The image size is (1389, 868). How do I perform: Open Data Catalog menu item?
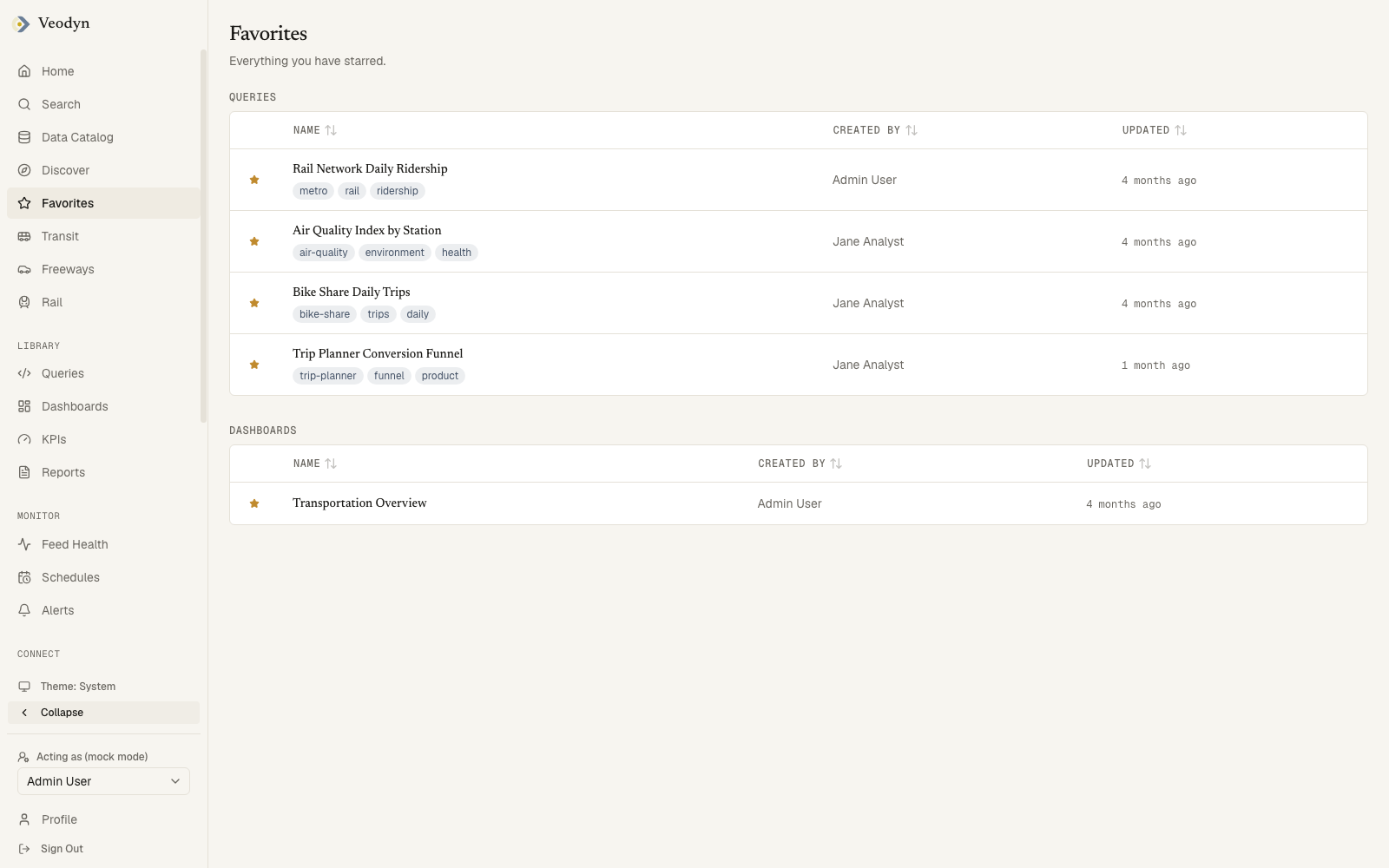coord(103,137)
